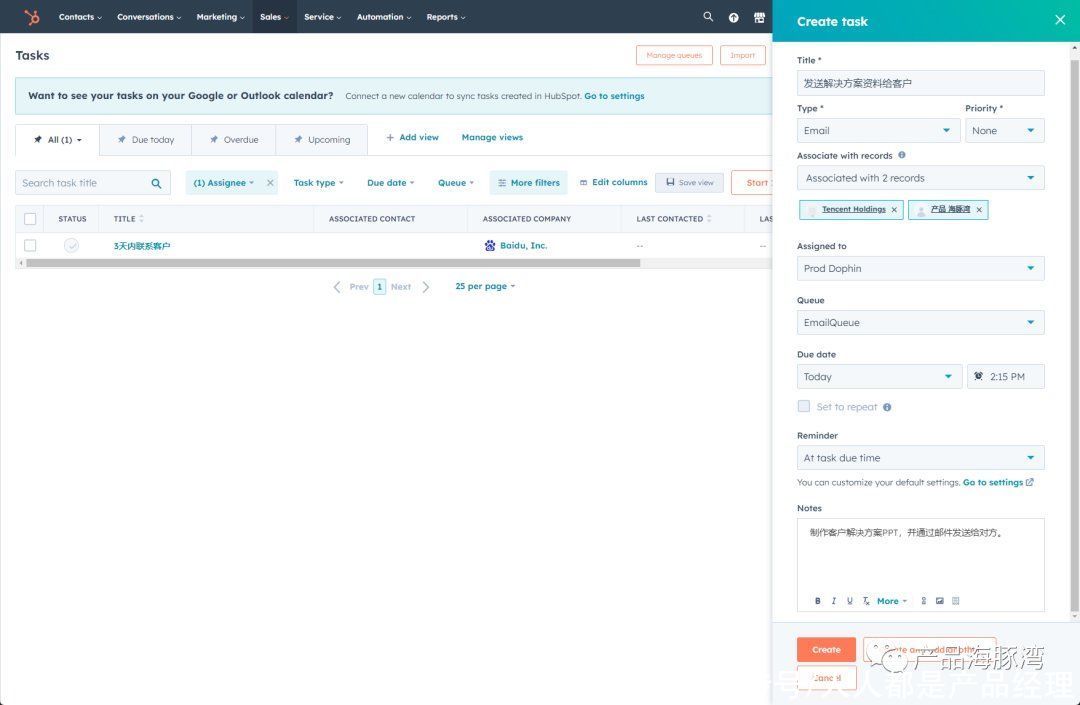Open the 25 per page dropdown
1080x705 pixels.
[x=485, y=286]
